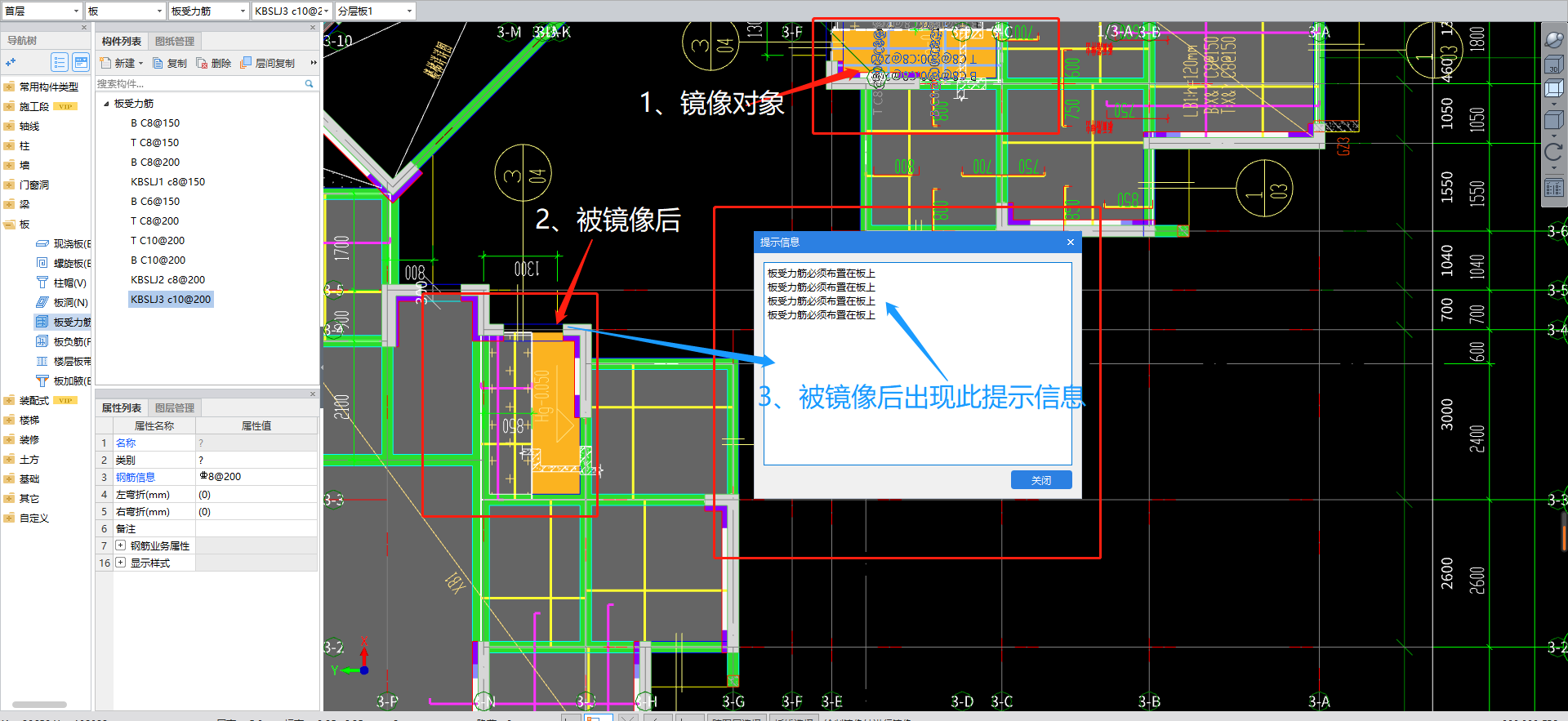Select 楼层板带 floor strip icon
Image resolution: width=1568 pixels, height=721 pixels.
[x=42, y=361]
